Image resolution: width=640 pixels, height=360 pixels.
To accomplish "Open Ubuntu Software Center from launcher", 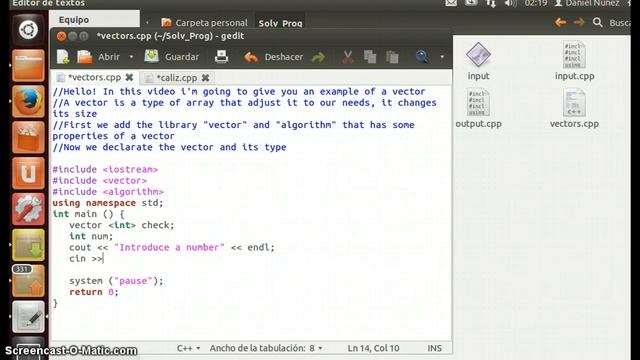I will [x=28, y=138].
